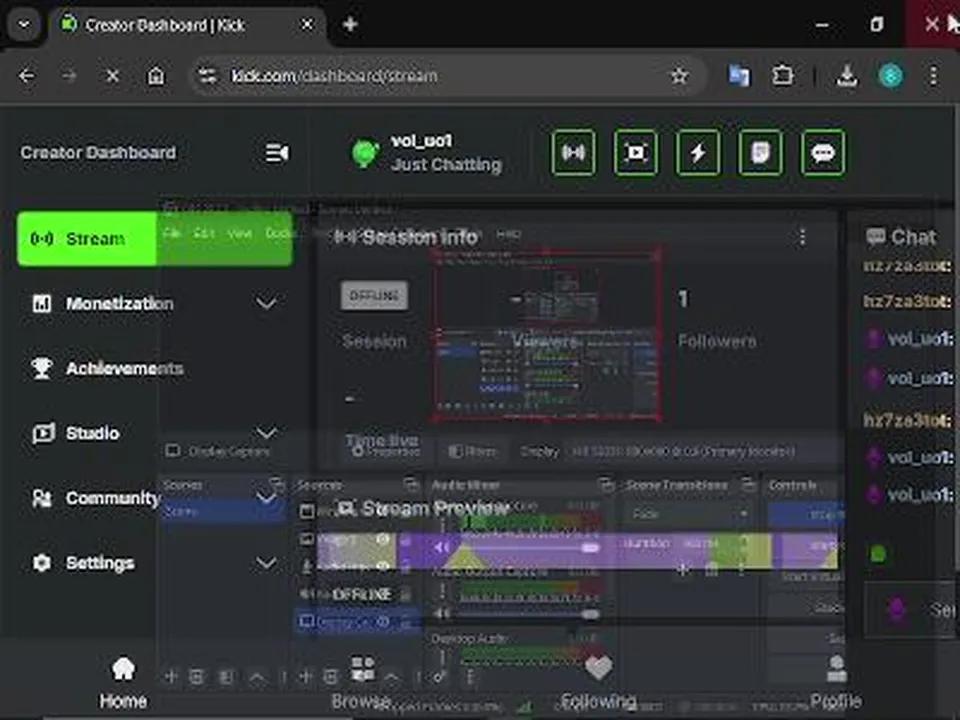Image resolution: width=960 pixels, height=720 pixels.
Task: Click the vol_uo1 channel avatar
Action: [365, 153]
